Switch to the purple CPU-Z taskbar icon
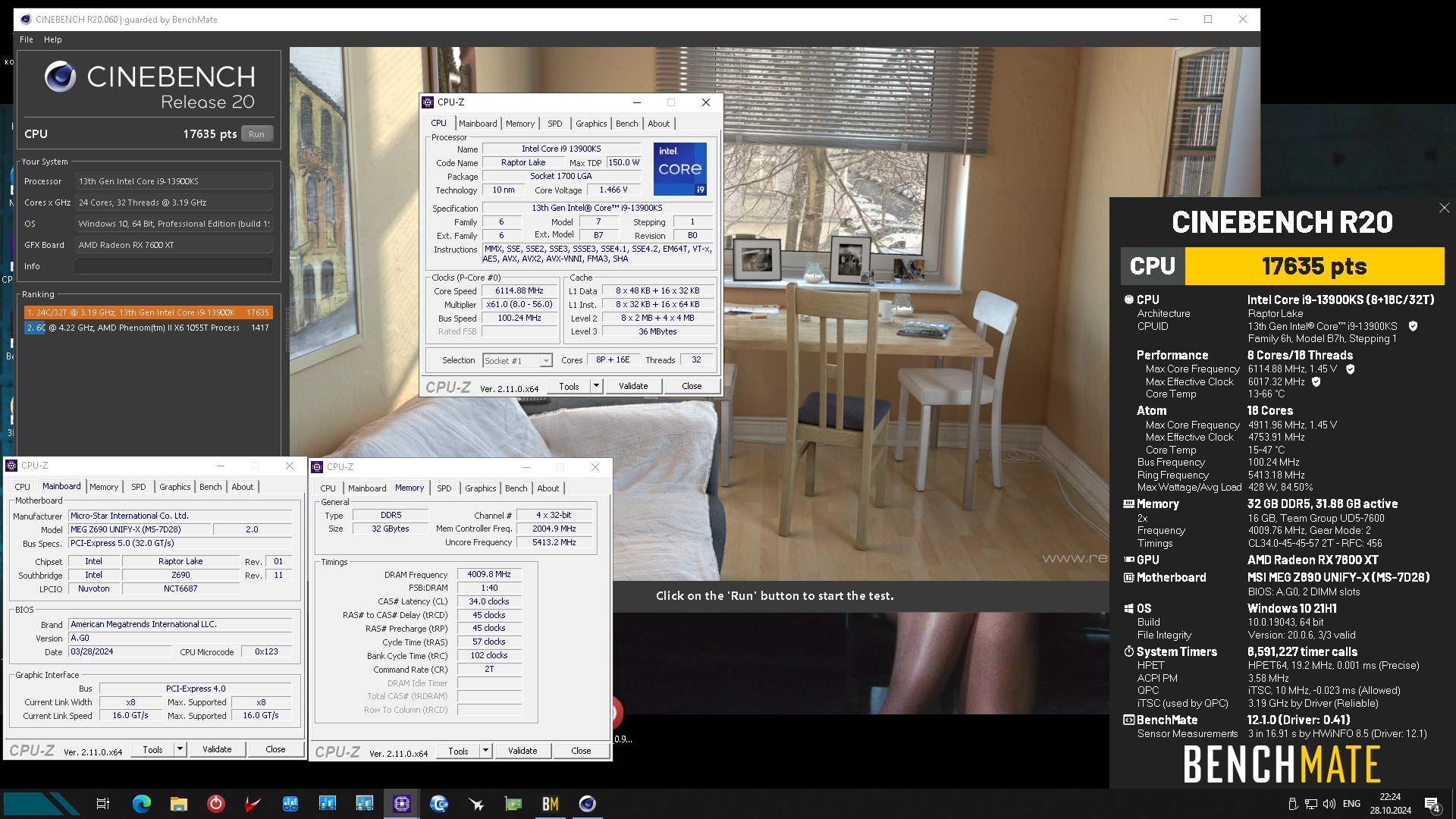This screenshot has height=819, width=1456. tap(402, 804)
